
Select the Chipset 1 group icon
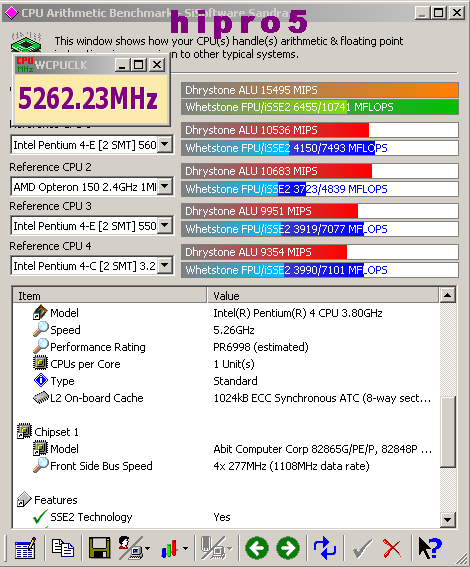coord(25,431)
